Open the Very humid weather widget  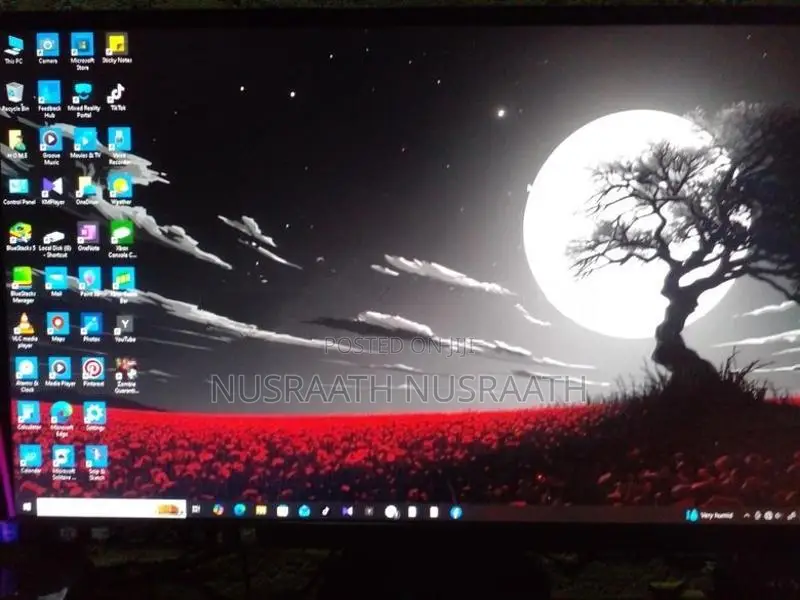pyautogui.click(x=710, y=515)
